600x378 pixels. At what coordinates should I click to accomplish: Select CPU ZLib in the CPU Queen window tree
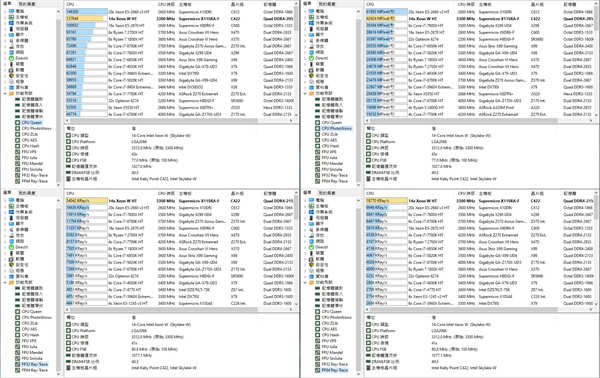tap(29, 134)
